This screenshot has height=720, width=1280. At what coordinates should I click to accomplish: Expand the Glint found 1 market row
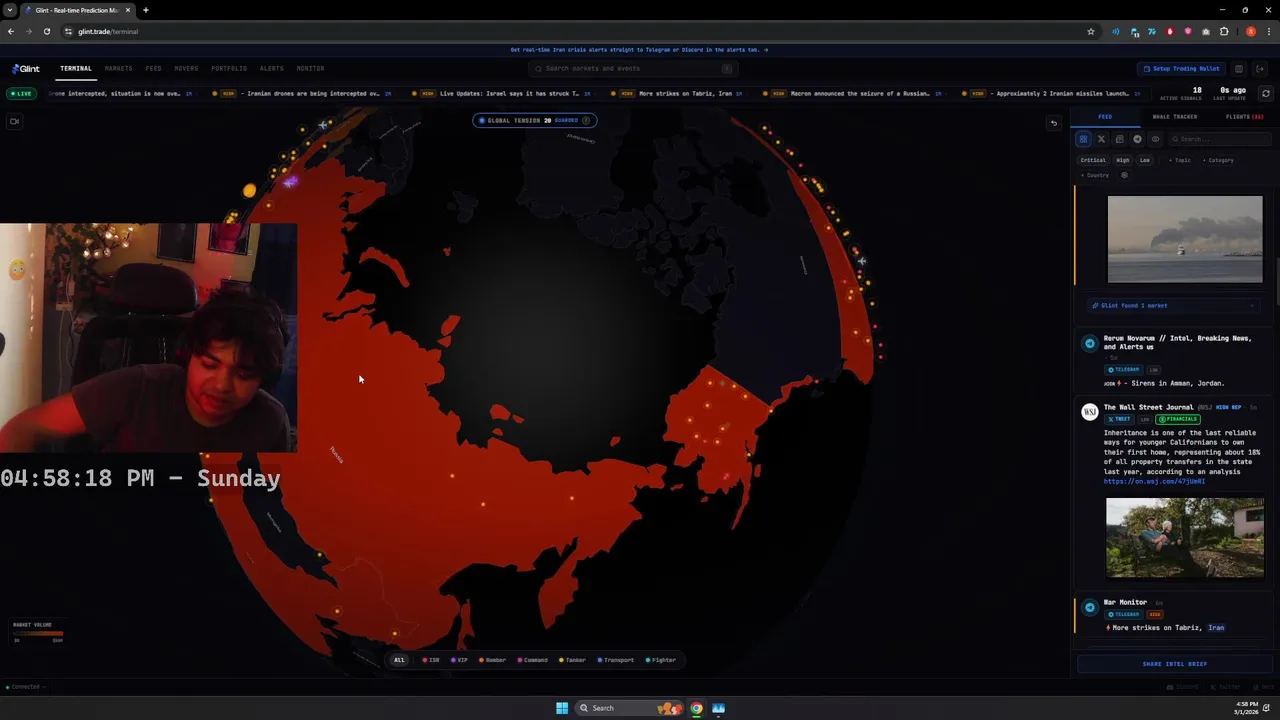coord(1174,305)
